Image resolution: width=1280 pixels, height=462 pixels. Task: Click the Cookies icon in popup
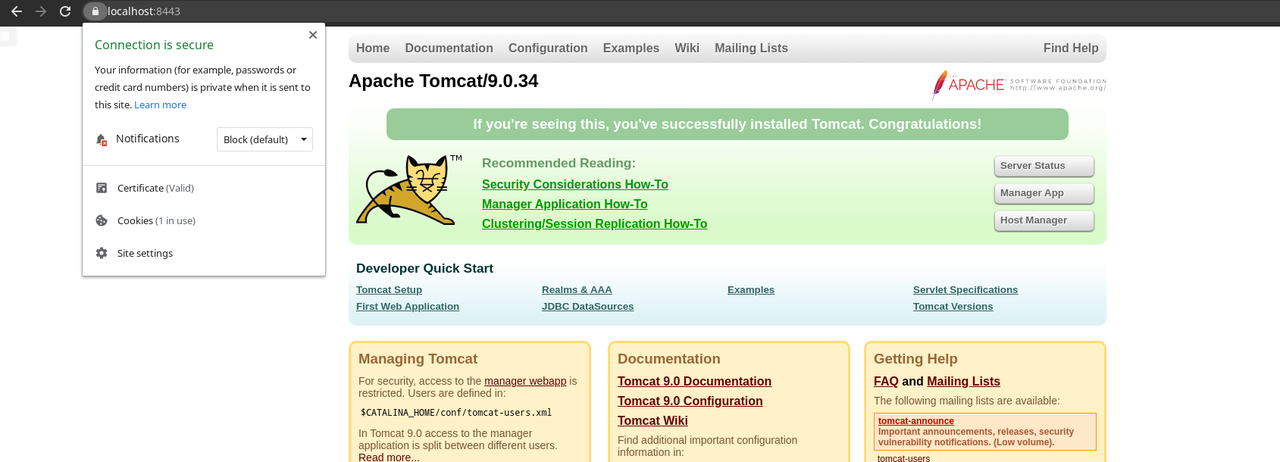point(101,221)
